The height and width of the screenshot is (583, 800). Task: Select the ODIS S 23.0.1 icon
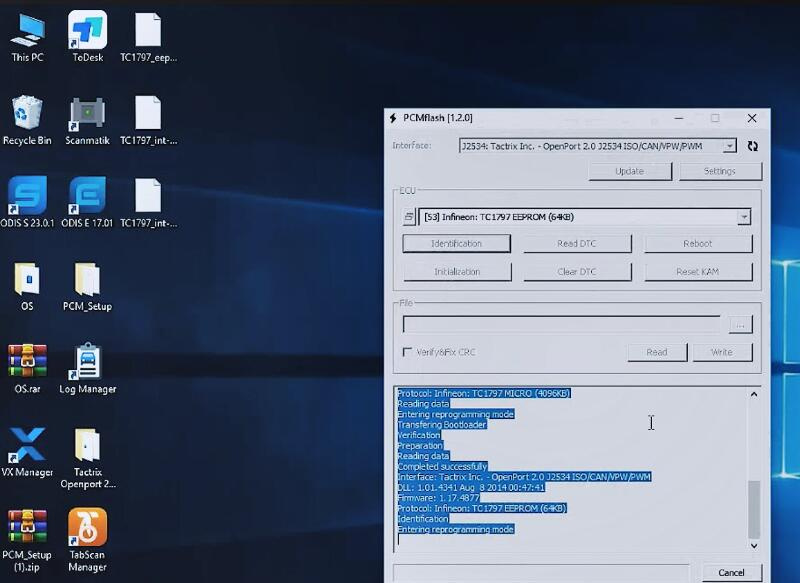[27, 196]
